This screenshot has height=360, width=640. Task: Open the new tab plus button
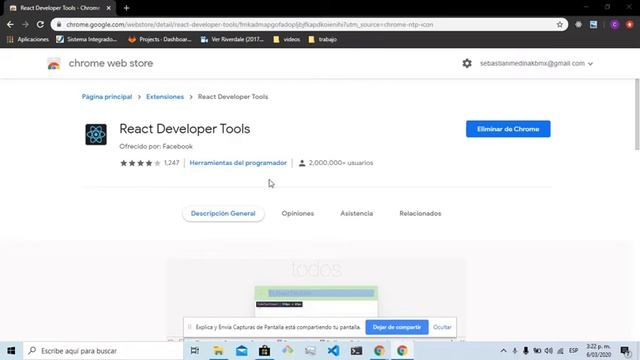(126, 8)
